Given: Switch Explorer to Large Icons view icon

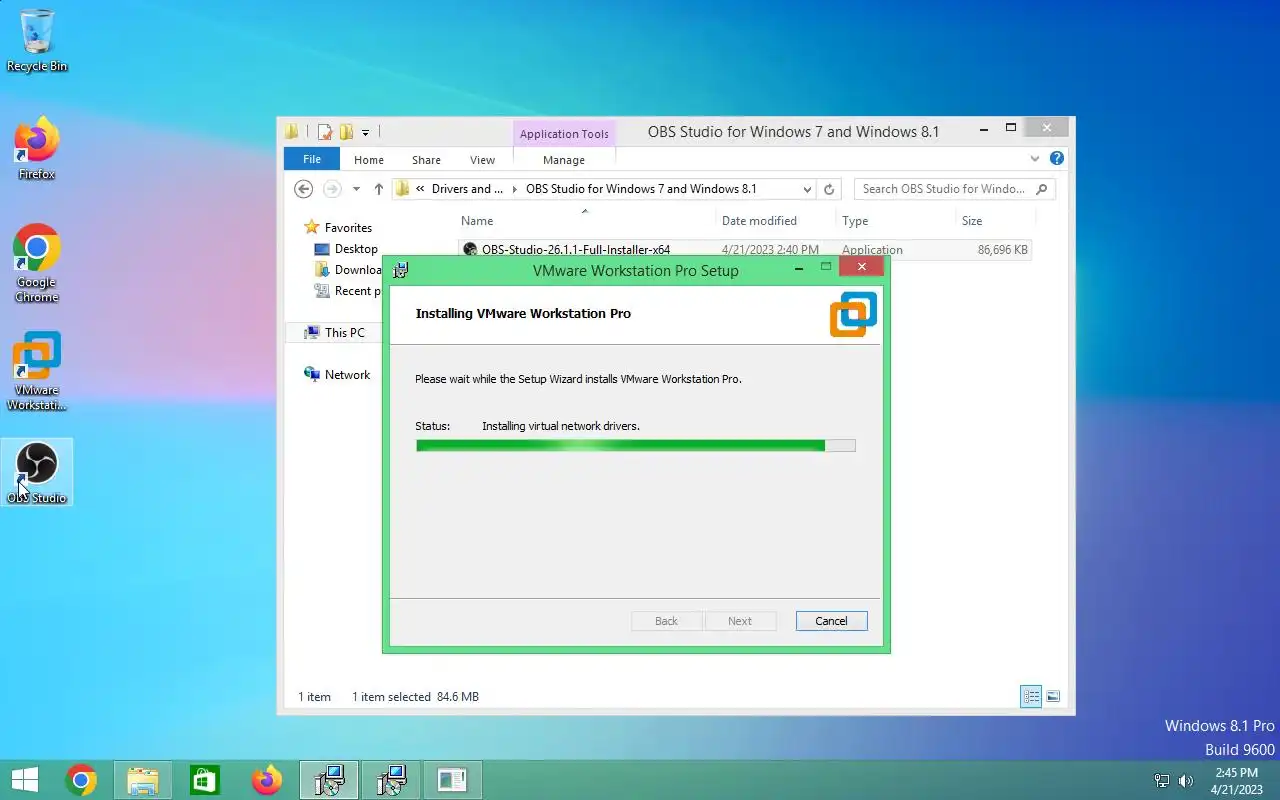Looking at the screenshot, I should [1052, 696].
